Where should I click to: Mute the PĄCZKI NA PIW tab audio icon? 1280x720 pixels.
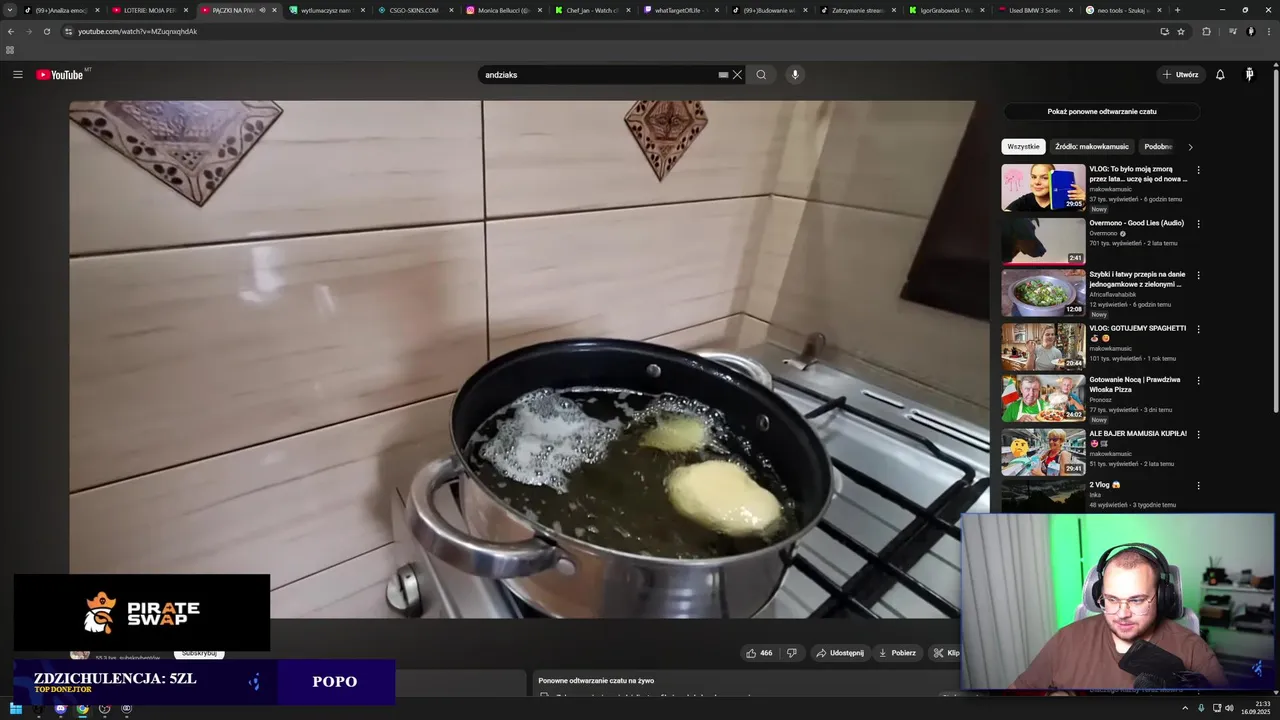pyautogui.click(x=263, y=10)
